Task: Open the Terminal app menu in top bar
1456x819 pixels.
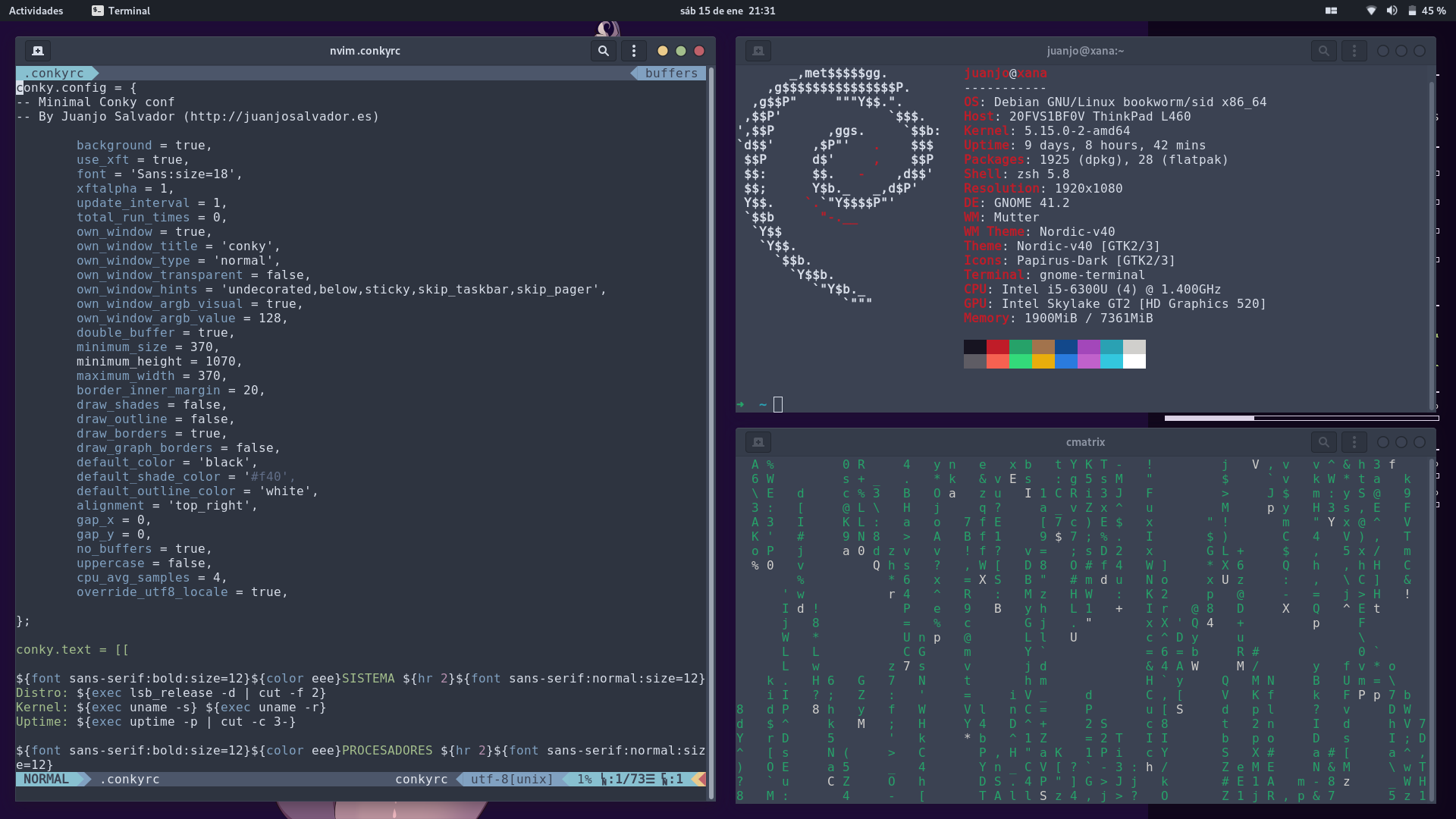Action: pos(121,11)
